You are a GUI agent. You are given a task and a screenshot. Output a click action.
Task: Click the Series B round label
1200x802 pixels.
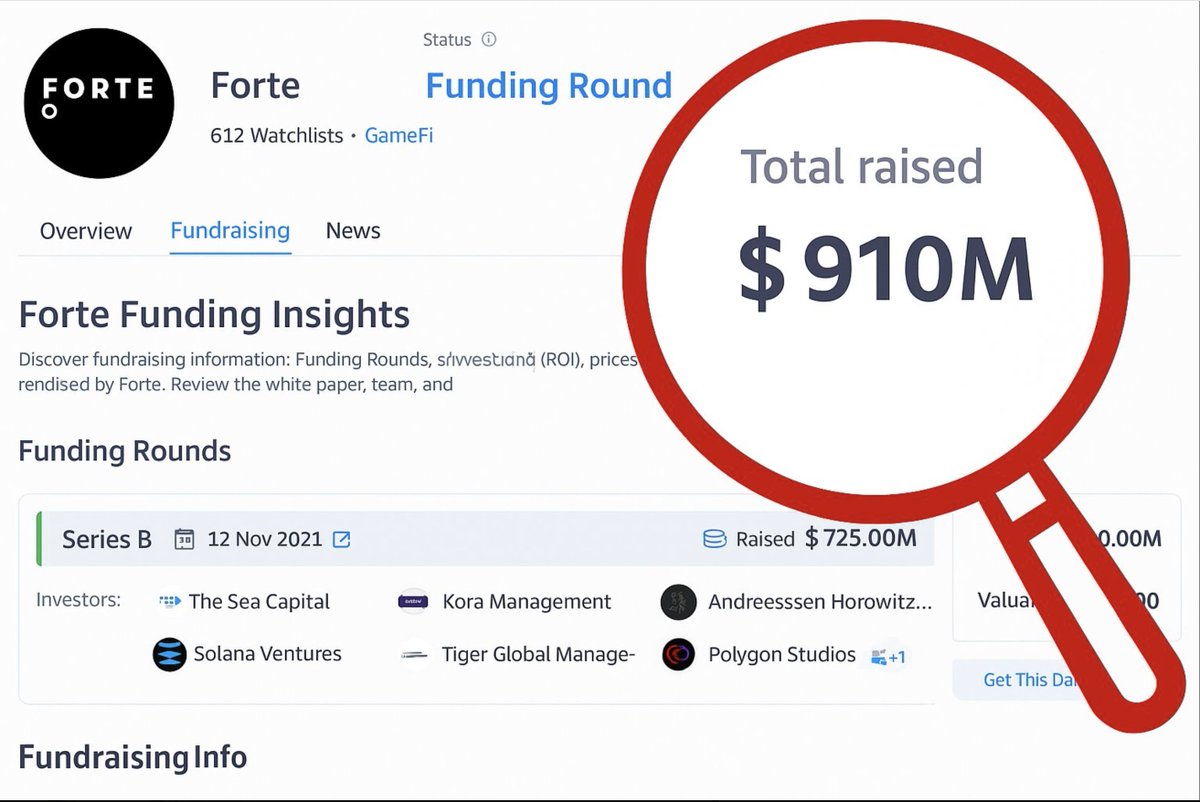pos(107,540)
